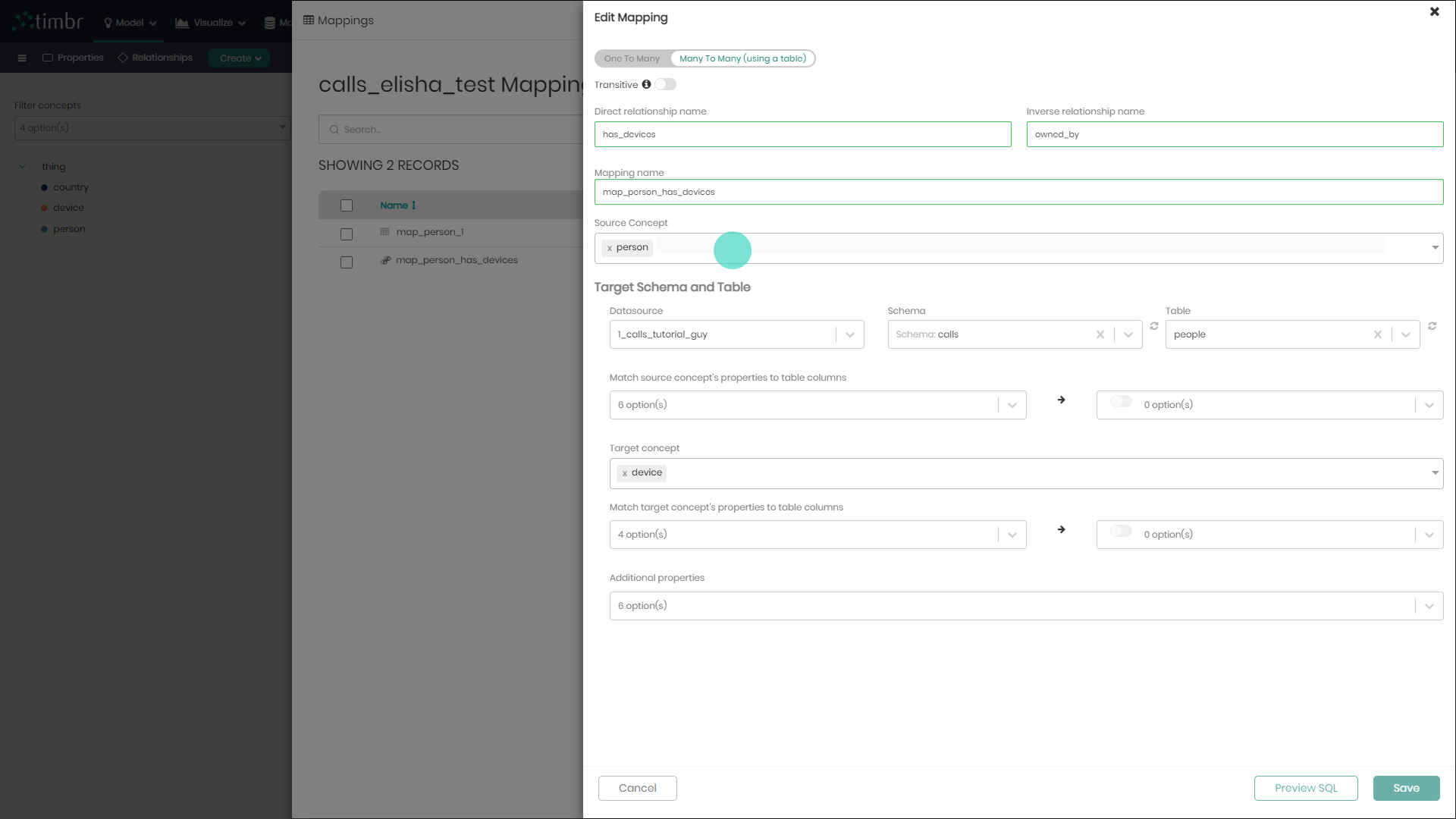The image size is (1456, 819).
Task: Open the Model menu
Action: 130,23
